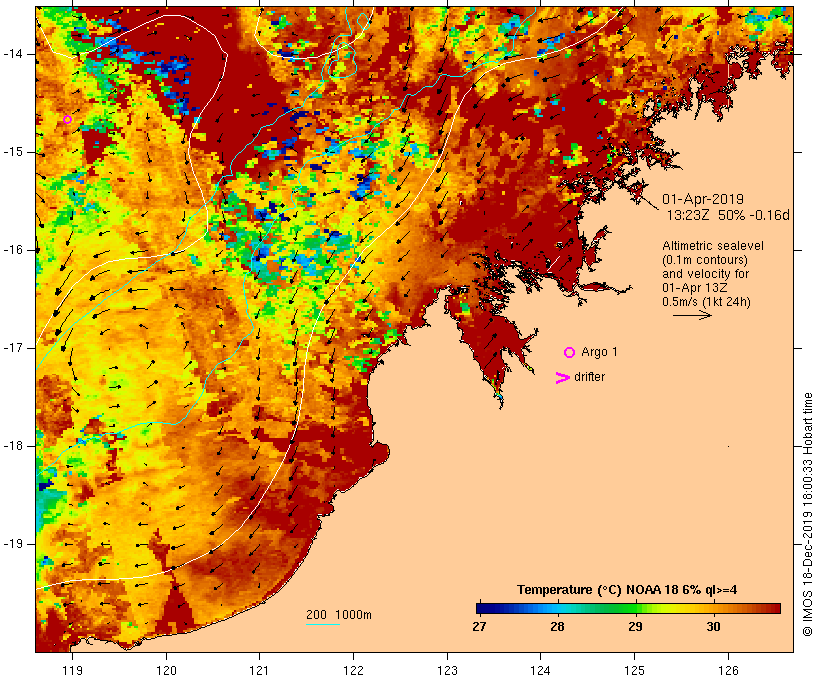Click the -14 latitude axis label
This screenshot has width=820, height=680.
[13, 54]
